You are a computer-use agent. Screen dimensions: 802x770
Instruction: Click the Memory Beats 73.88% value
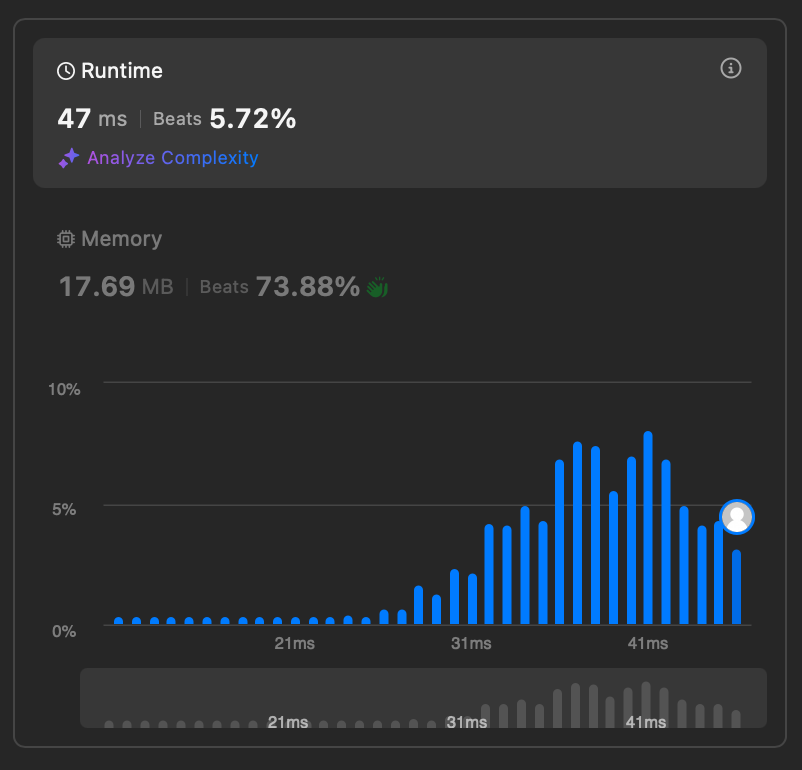click(308, 287)
